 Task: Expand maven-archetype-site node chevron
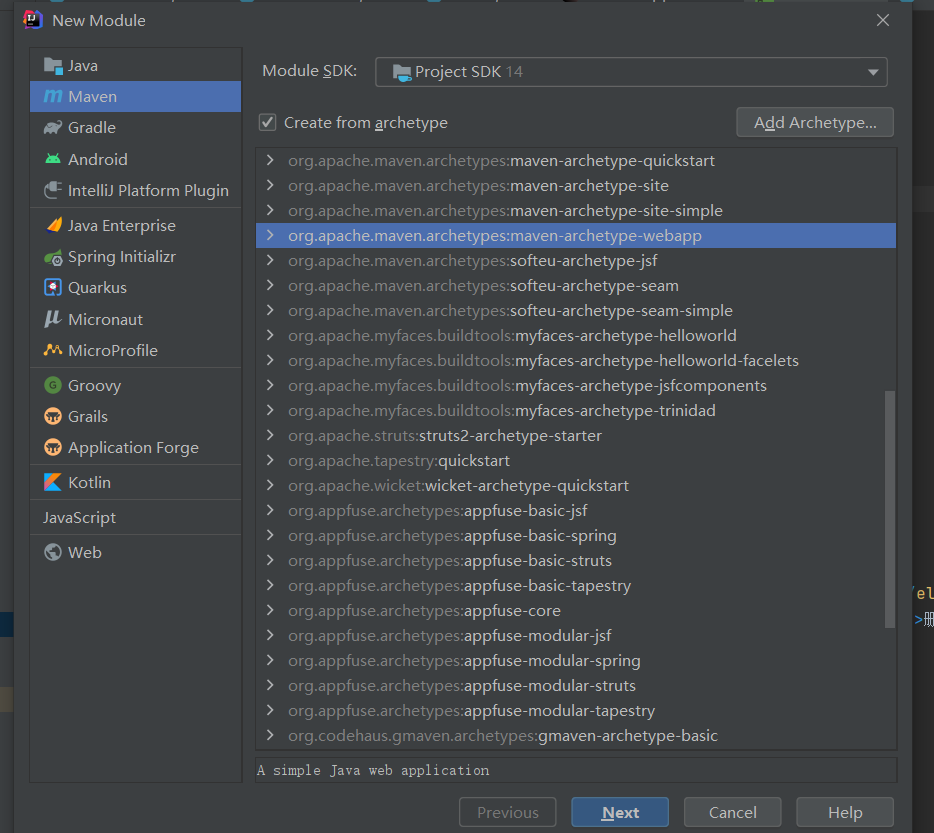click(270, 185)
